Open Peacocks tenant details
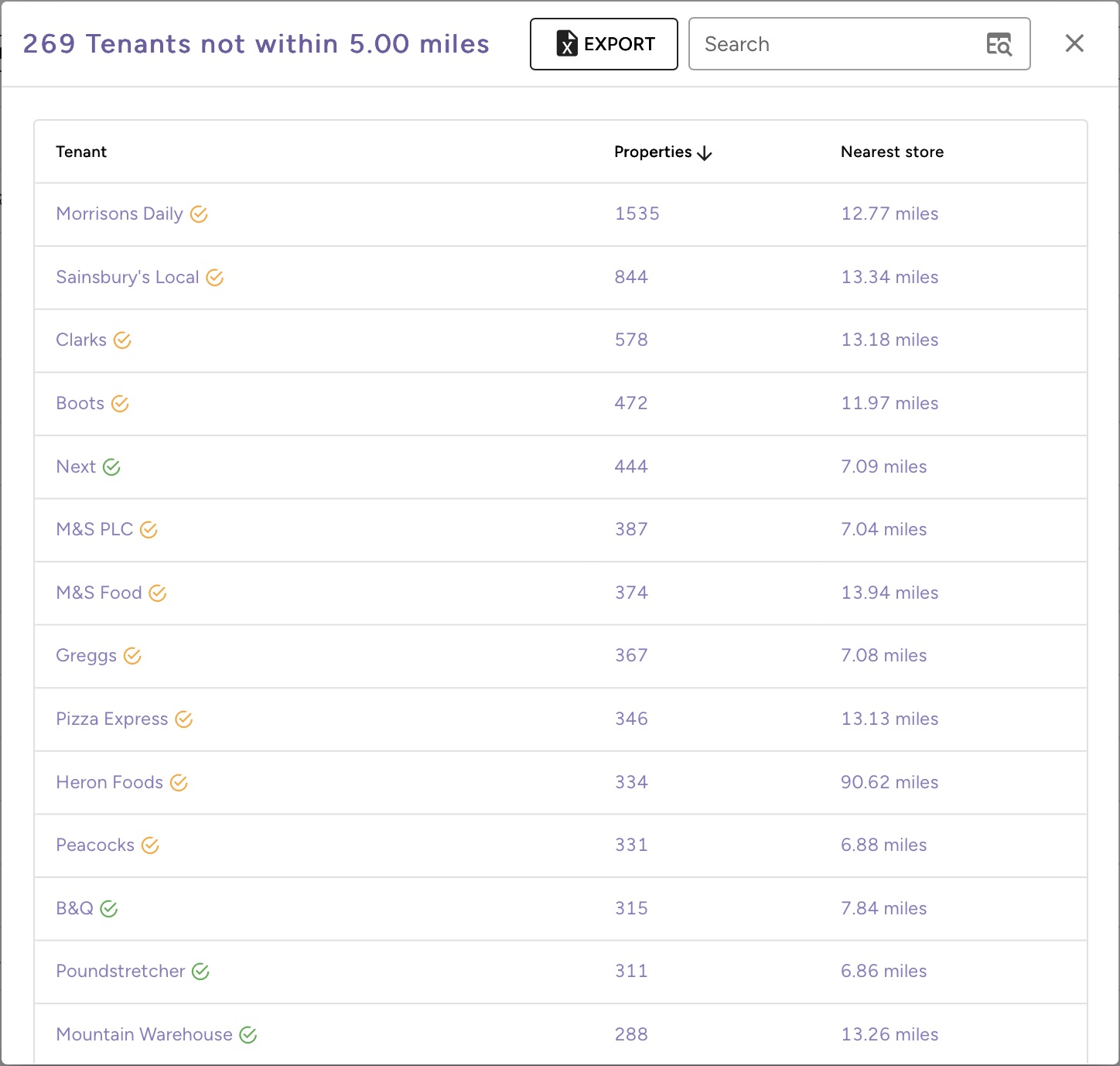Image resolution: width=1120 pixels, height=1066 pixels. (95, 846)
